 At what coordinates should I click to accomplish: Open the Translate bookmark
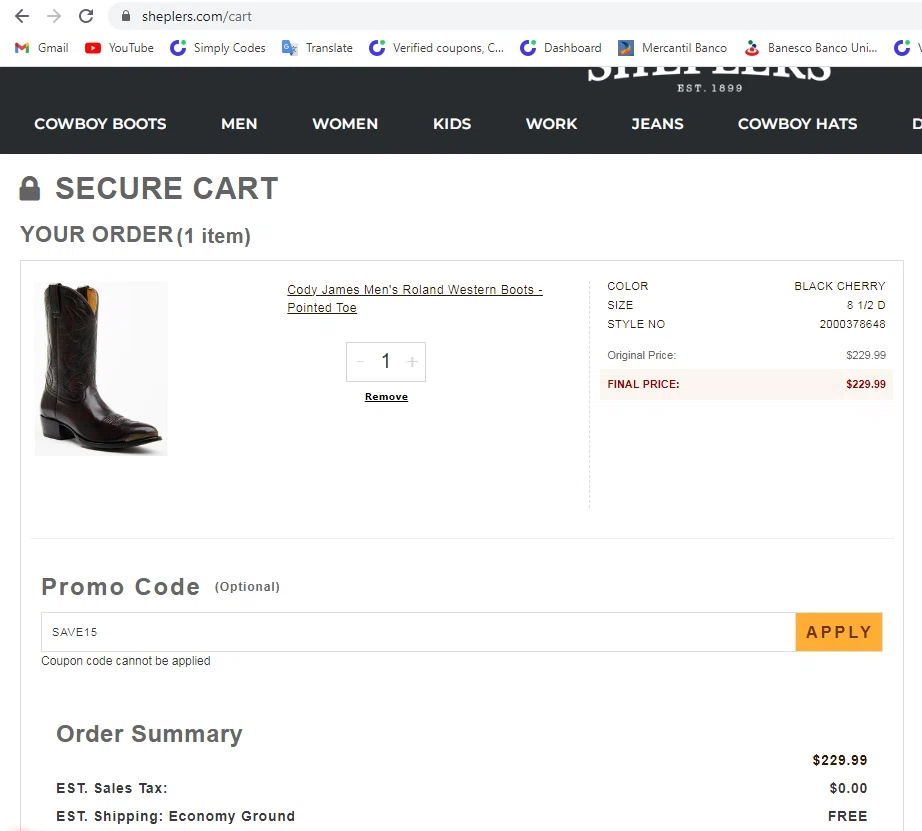[x=318, y=48]
